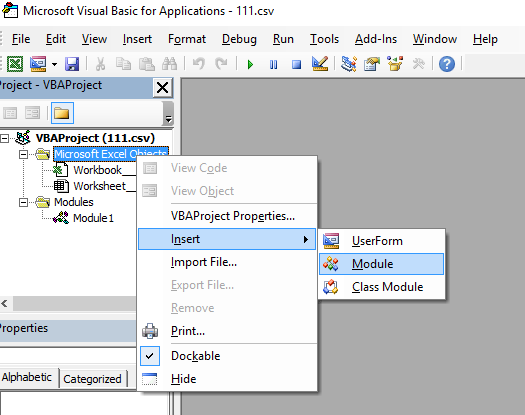Switch to the Alphabetic properties tab
The width and height of the screenshot is (525, 415).
point(27,377)
